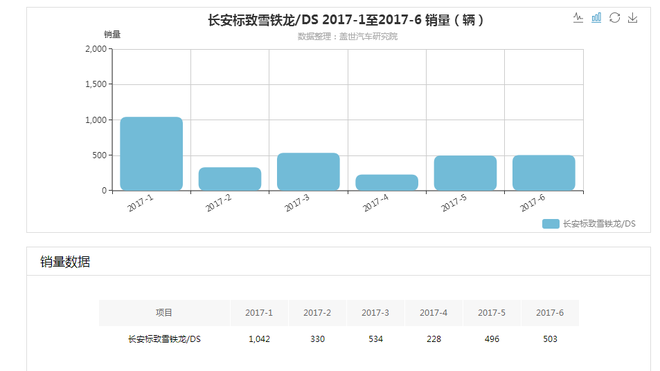
Task: Click the 长安标致雪铁龙/DS table row label
Action: 165,339
